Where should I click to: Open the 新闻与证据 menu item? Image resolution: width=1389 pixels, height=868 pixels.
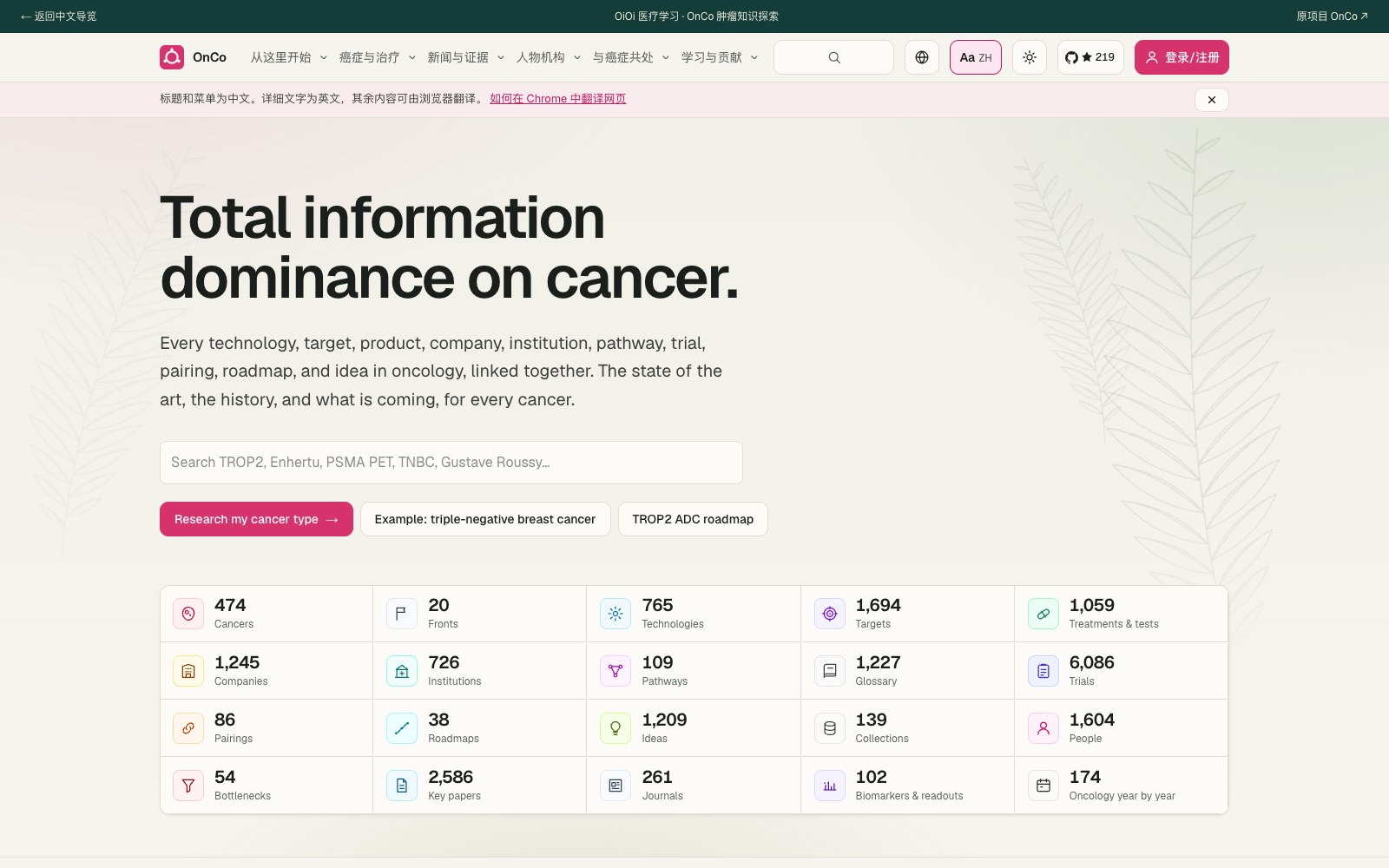[x=466, y=57]
